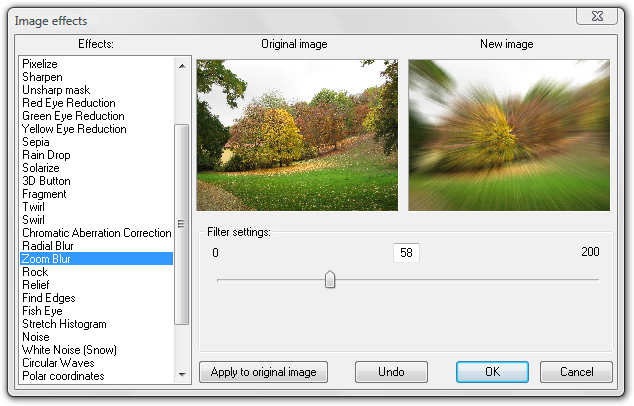Select the Find Edges effect

96,298
